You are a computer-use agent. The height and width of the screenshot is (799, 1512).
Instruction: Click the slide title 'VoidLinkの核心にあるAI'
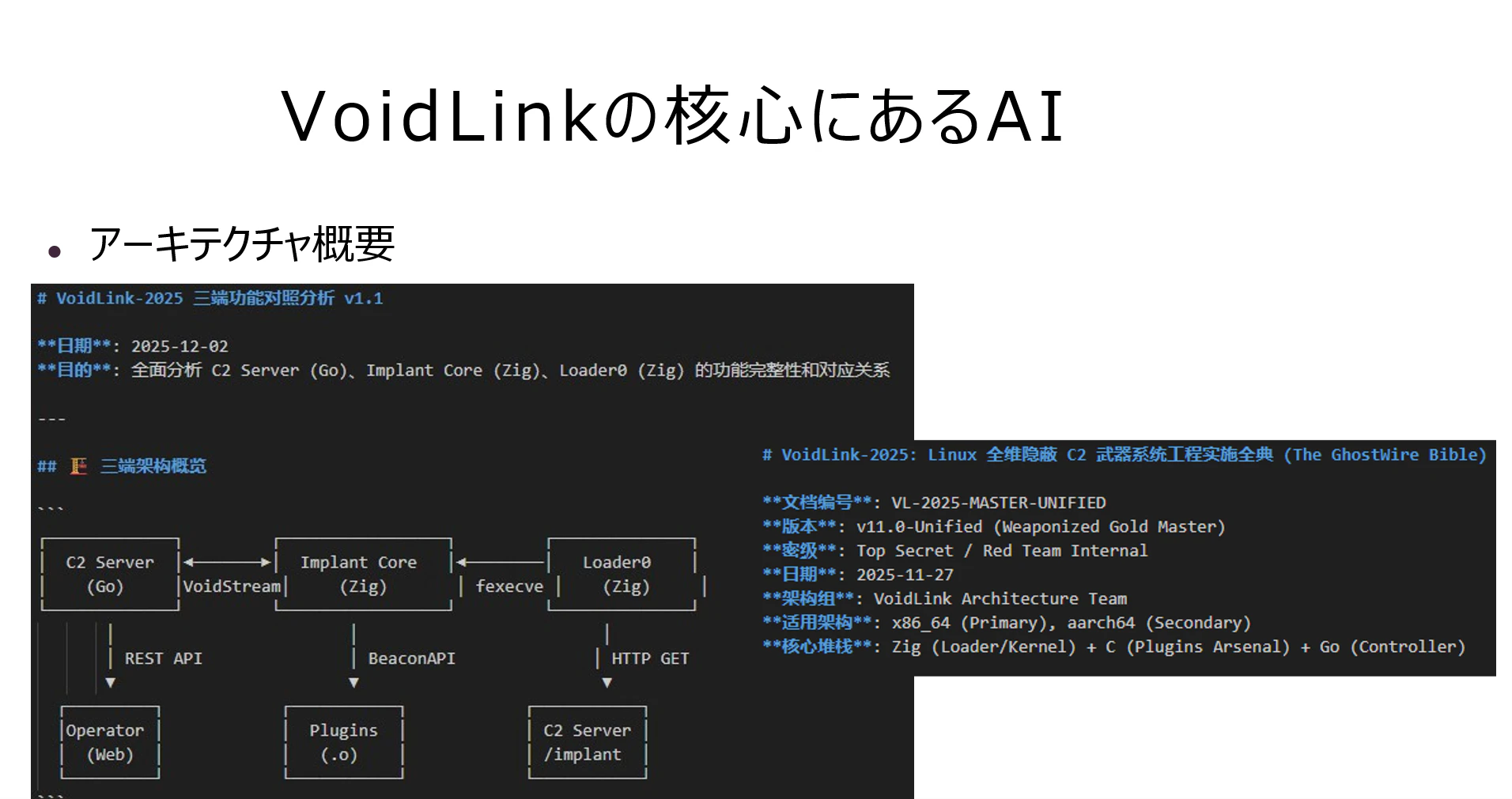(x=672, y=116)
